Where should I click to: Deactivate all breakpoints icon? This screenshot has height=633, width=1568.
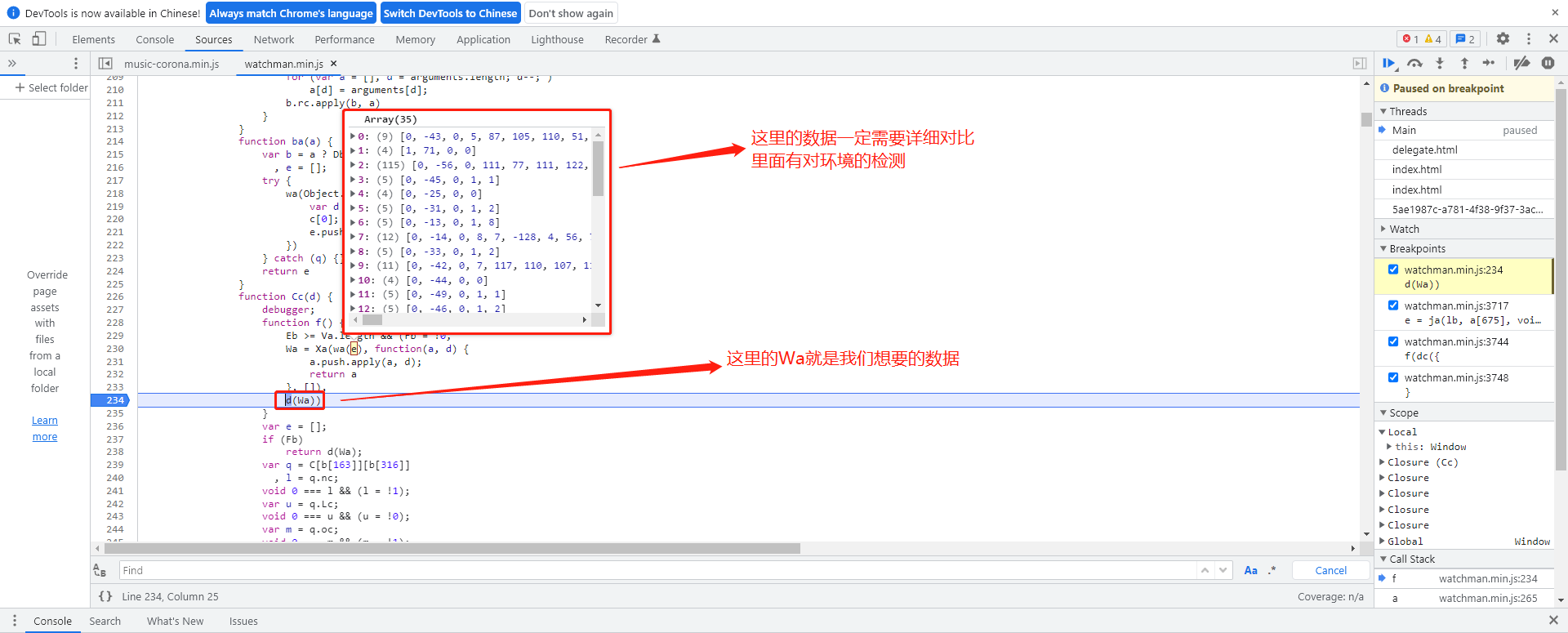point(1521,64)
